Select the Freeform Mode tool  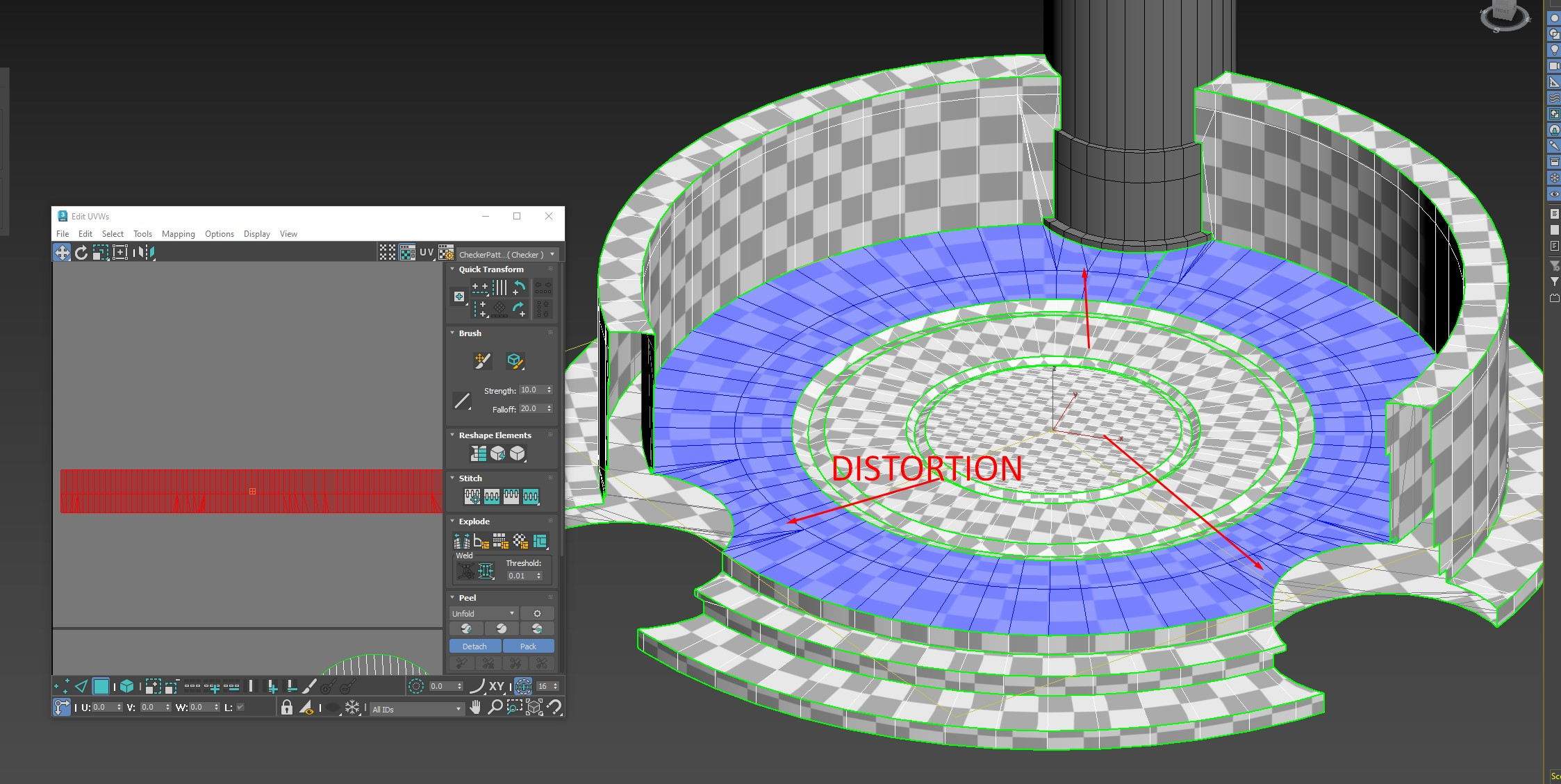pyautogui.click(x=120, y=253)
